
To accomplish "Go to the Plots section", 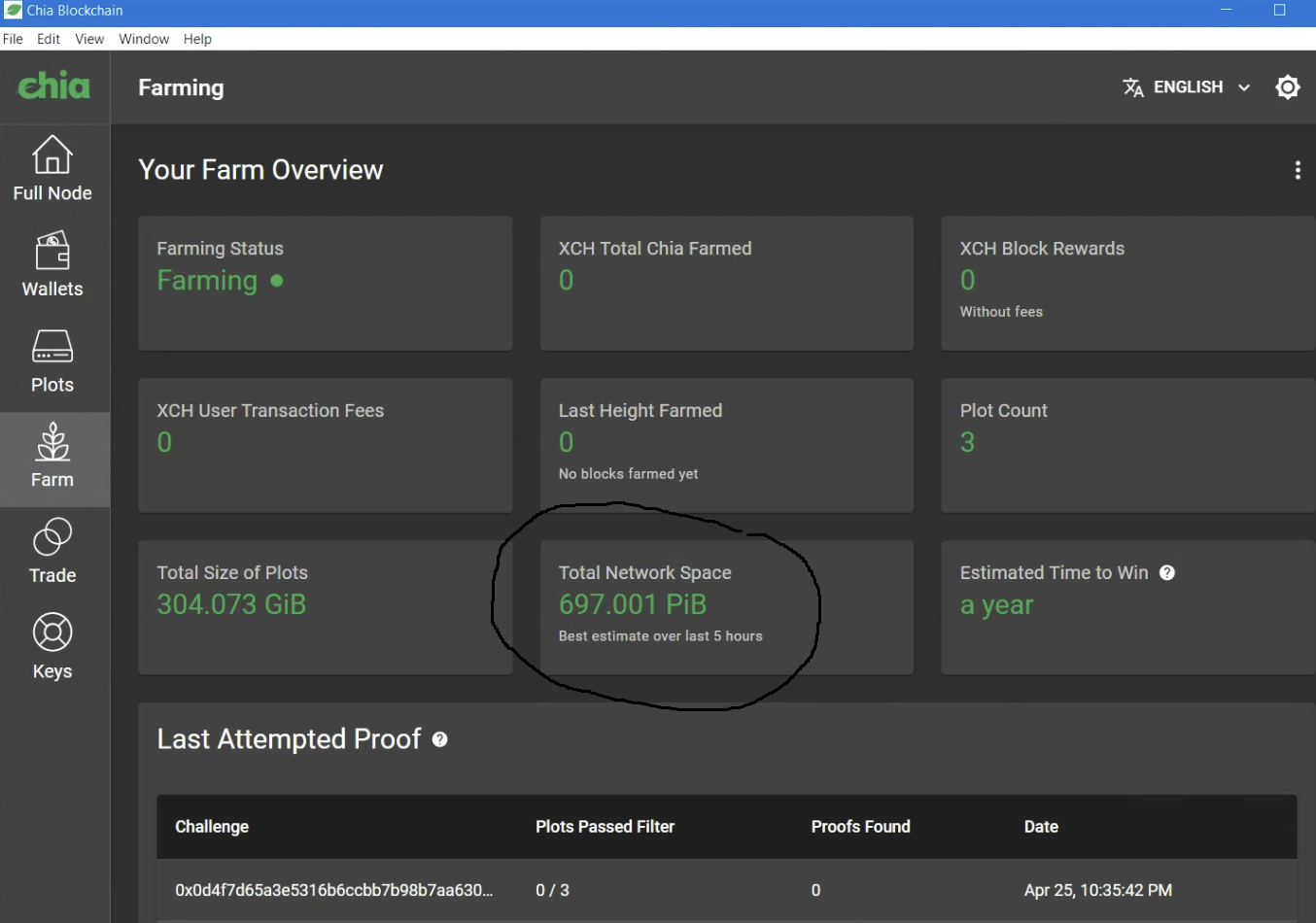I will pyautogui.click(x=52, y=361).
